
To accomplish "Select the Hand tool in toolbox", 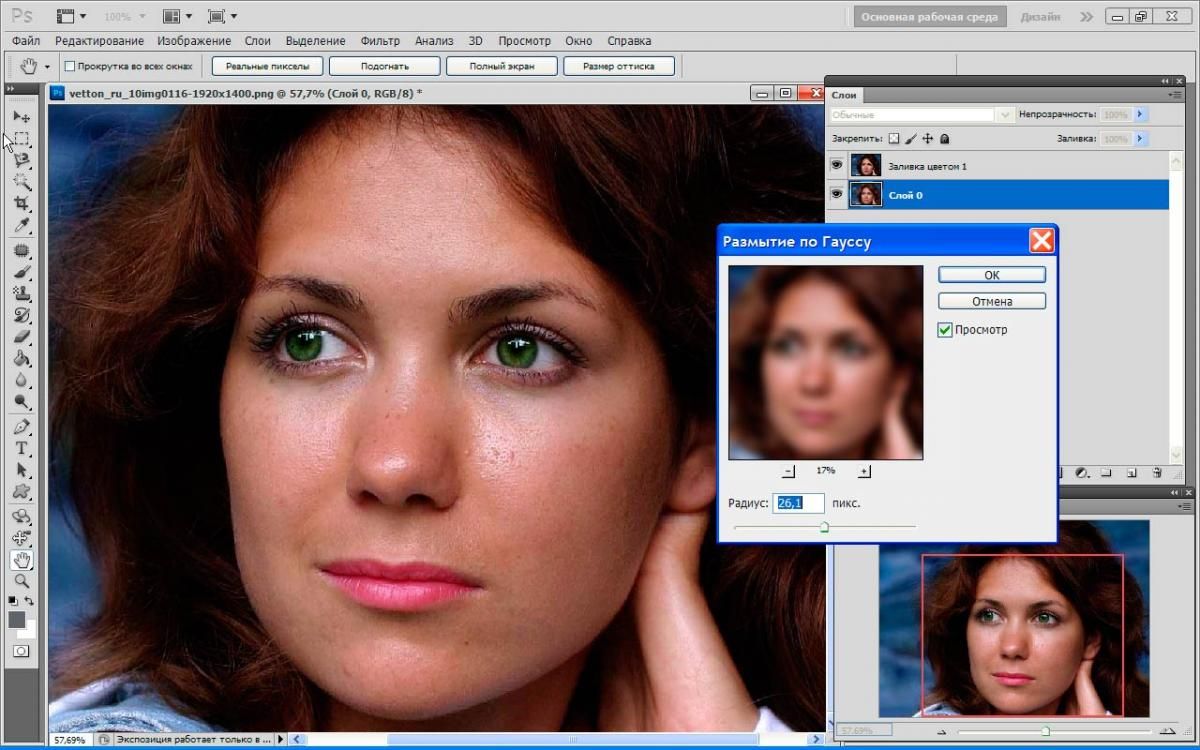I will [21, 560].
